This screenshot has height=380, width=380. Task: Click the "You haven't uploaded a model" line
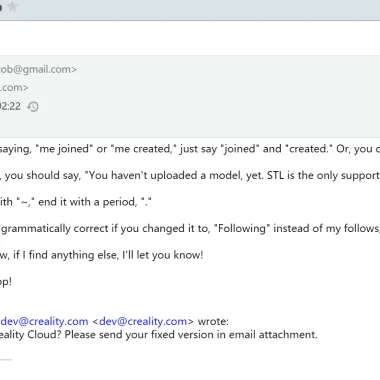coord(190,175)
